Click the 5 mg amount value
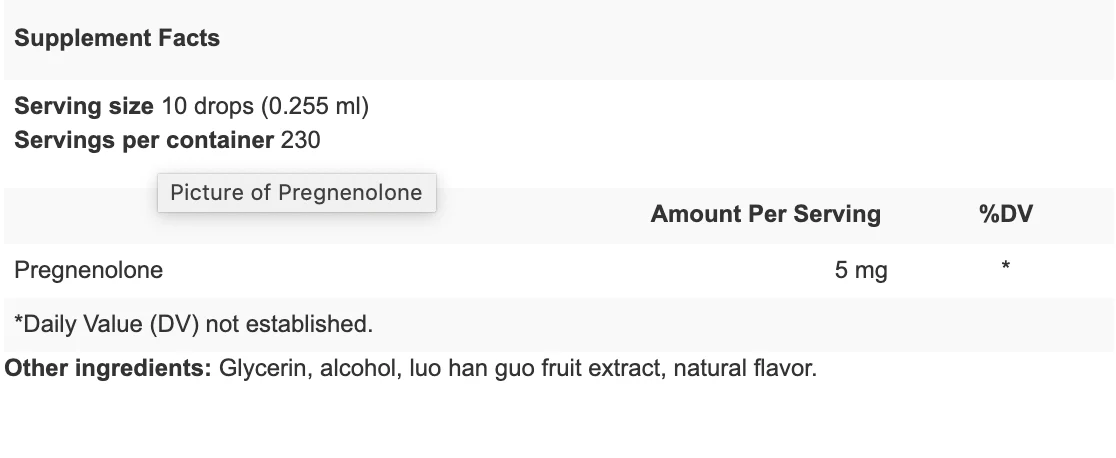This screenshot has width=1116, height=458. coord(860,270)
